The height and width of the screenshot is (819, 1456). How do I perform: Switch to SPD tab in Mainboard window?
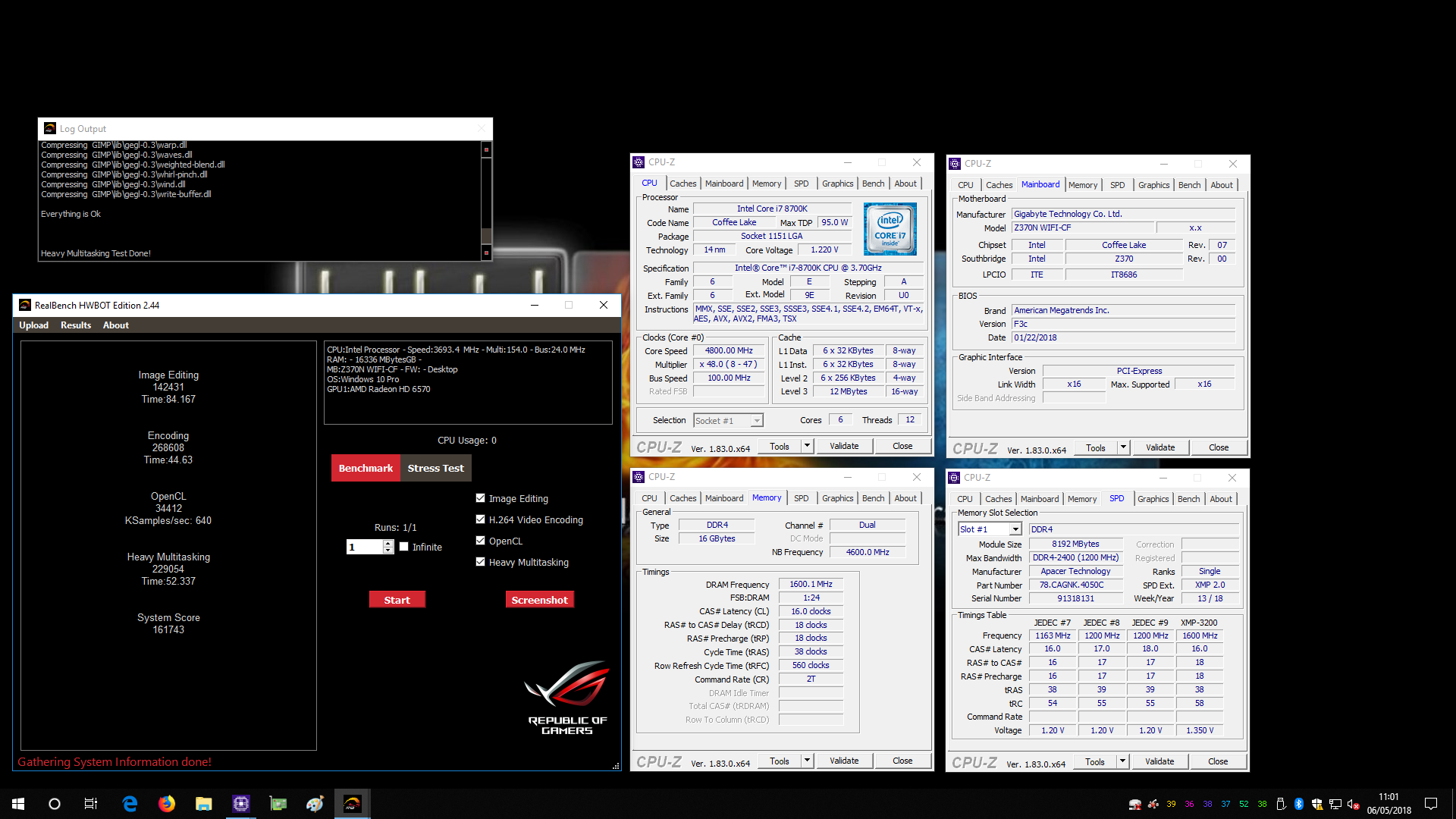click(1117, 185)
